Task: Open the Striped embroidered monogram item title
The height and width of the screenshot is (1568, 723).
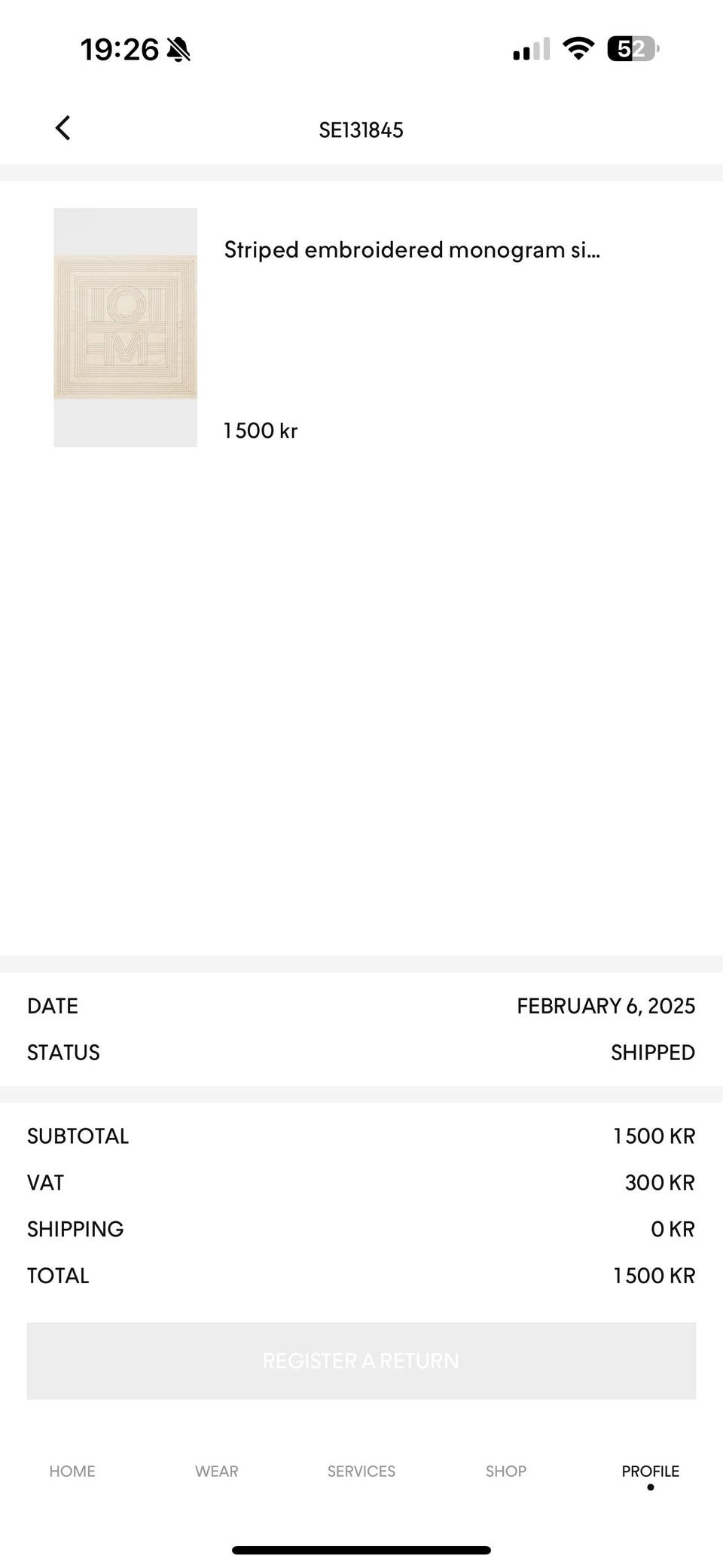Action: click(x=412, y=249)
